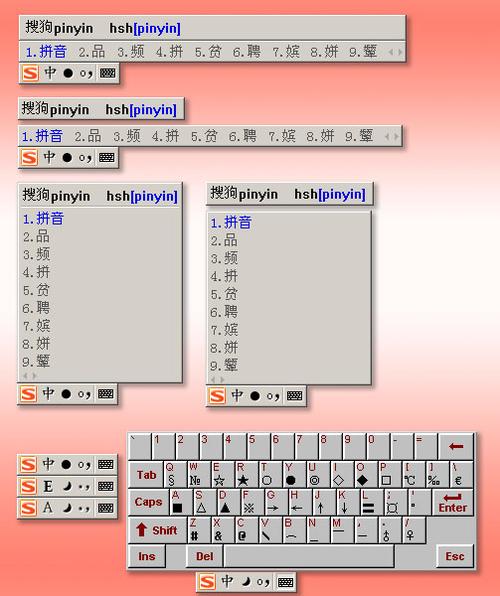Toggle the half-moon width icon in the A-mode bar
The image size is (500, 596).
(67, 508)
